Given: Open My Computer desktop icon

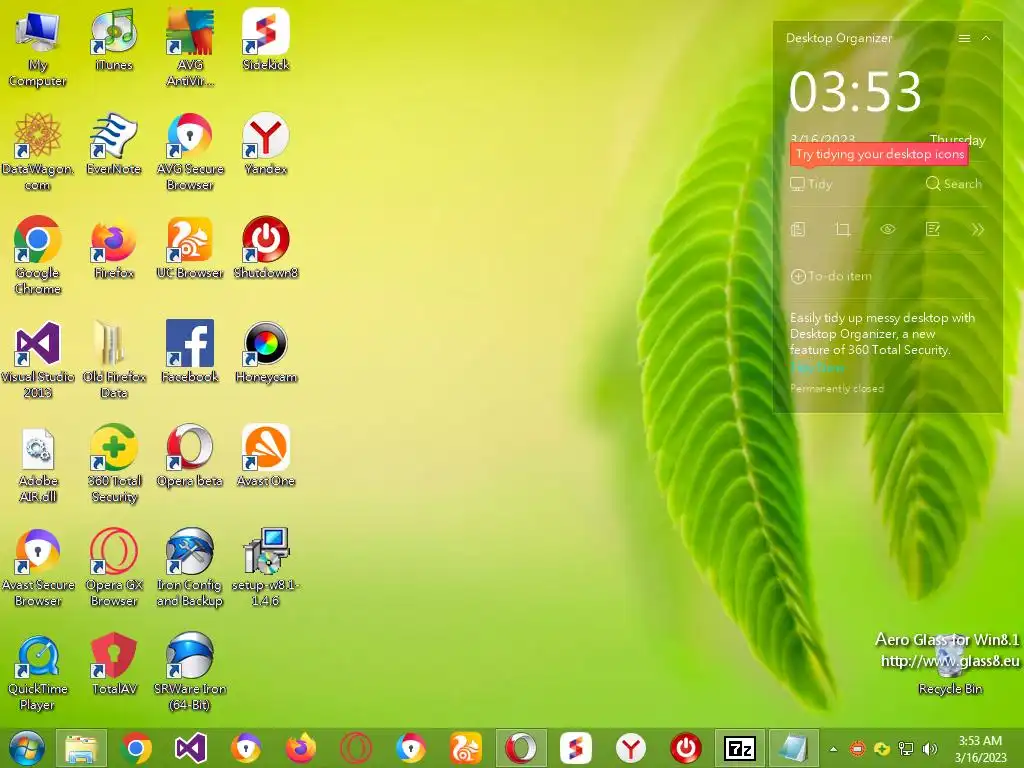Looking at the screenshot, I should coord(37,46).
